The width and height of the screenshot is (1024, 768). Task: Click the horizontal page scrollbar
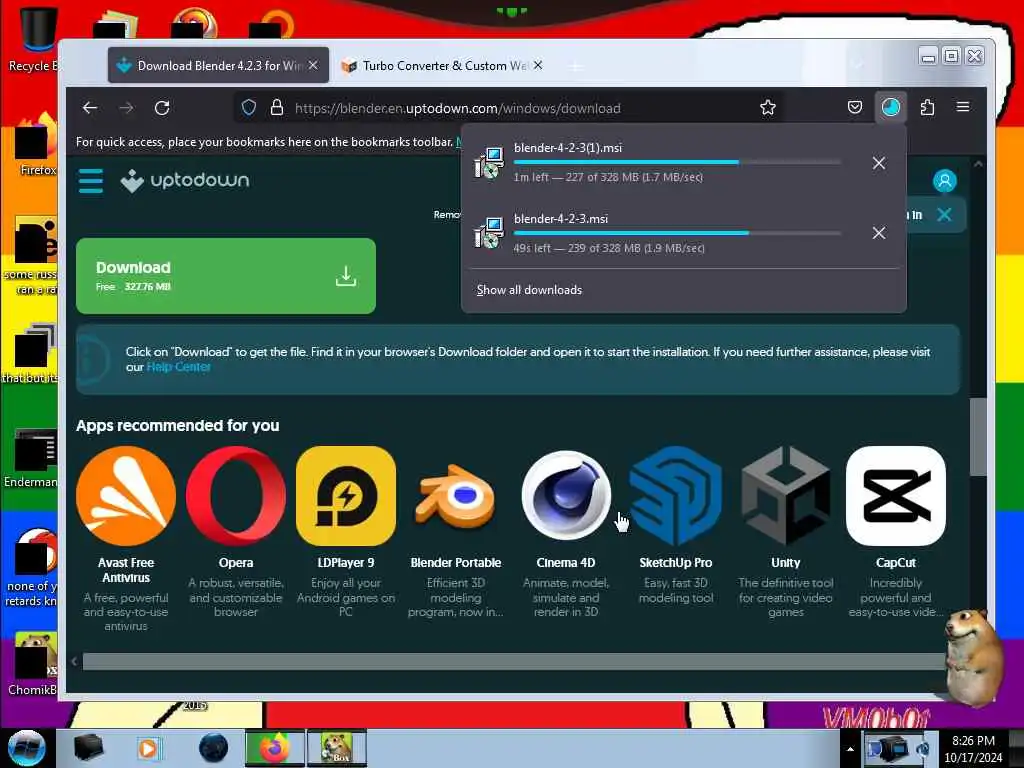[513, 662]
